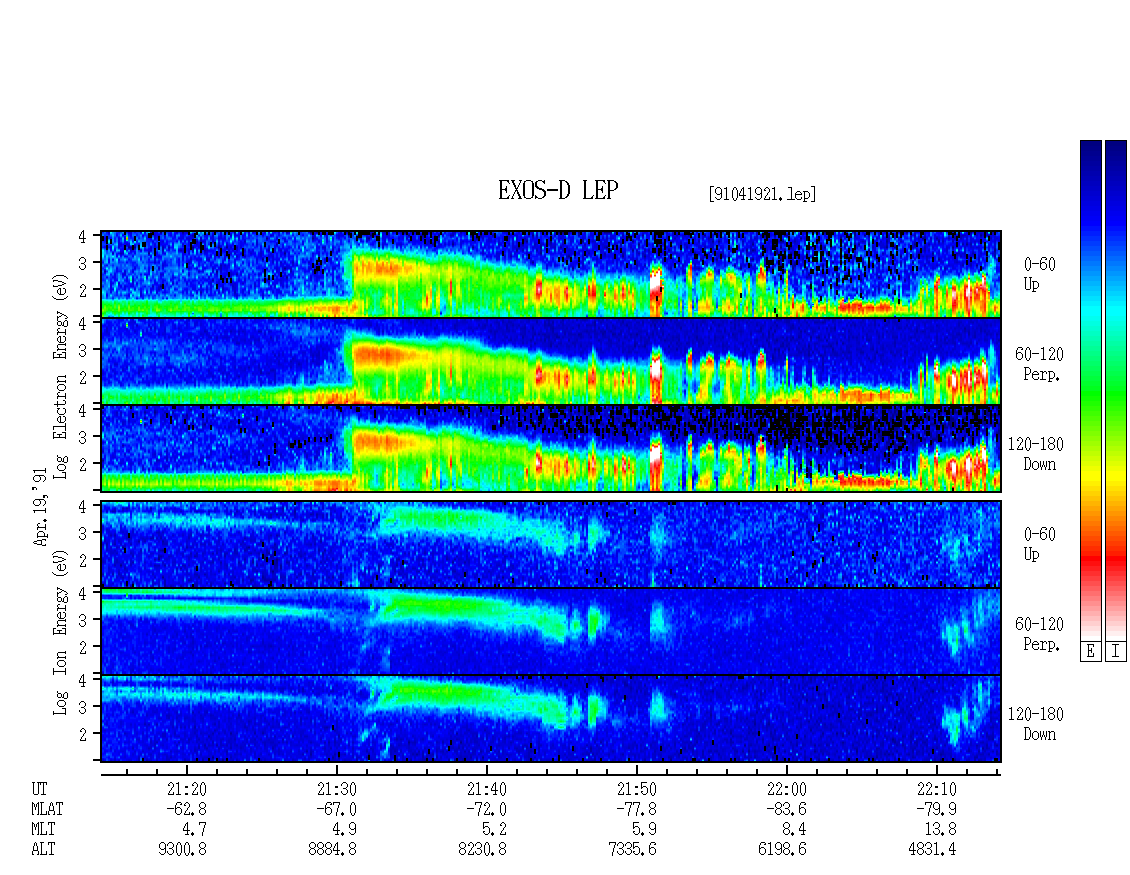This screenshot has width=1130, height=875.
Task: Select MLAT value -72.0
Action: click(486, 809)
